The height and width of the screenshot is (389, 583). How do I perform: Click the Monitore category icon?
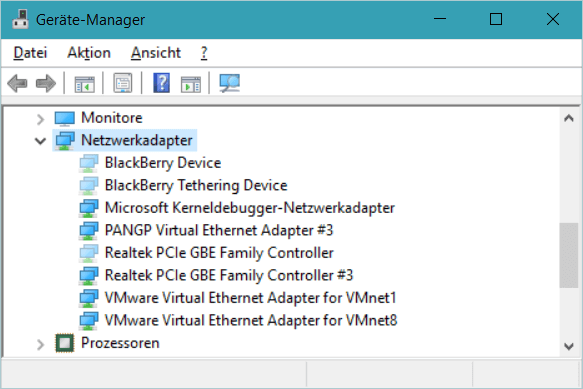point(65,119)
